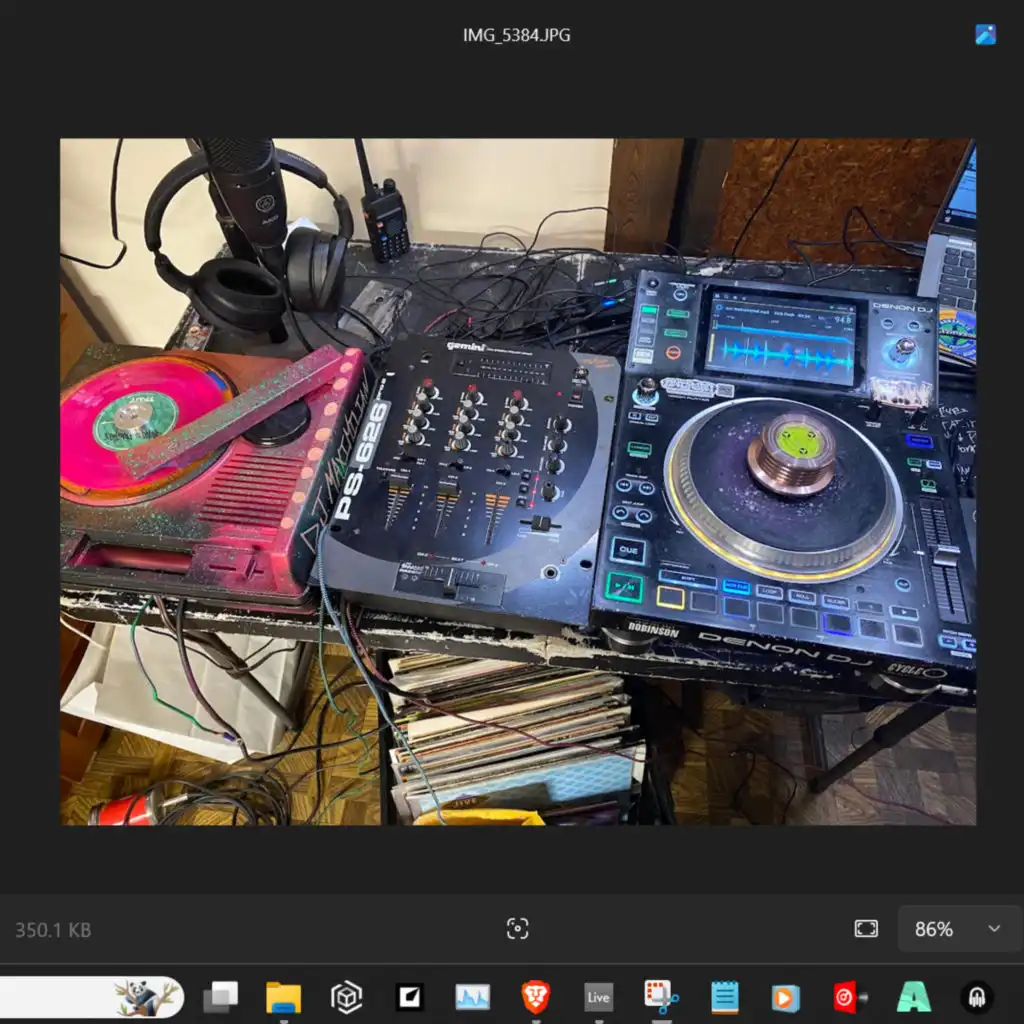Click the focus-frame icon in the bottom bar
Screen dimensions: 1024x1024
tap(517, 929)
